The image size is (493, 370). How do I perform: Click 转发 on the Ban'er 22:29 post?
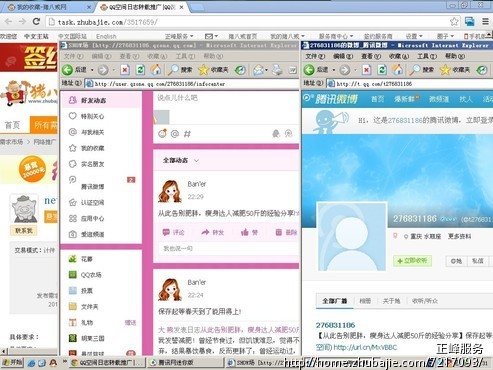tap(212, 232)
